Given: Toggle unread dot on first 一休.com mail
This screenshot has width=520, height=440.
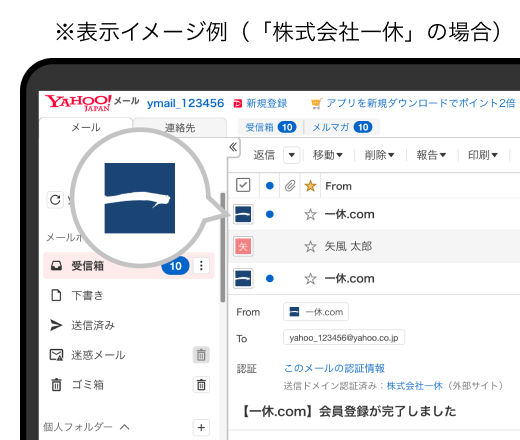Looking at the screenshot, I should click(270, 214).
